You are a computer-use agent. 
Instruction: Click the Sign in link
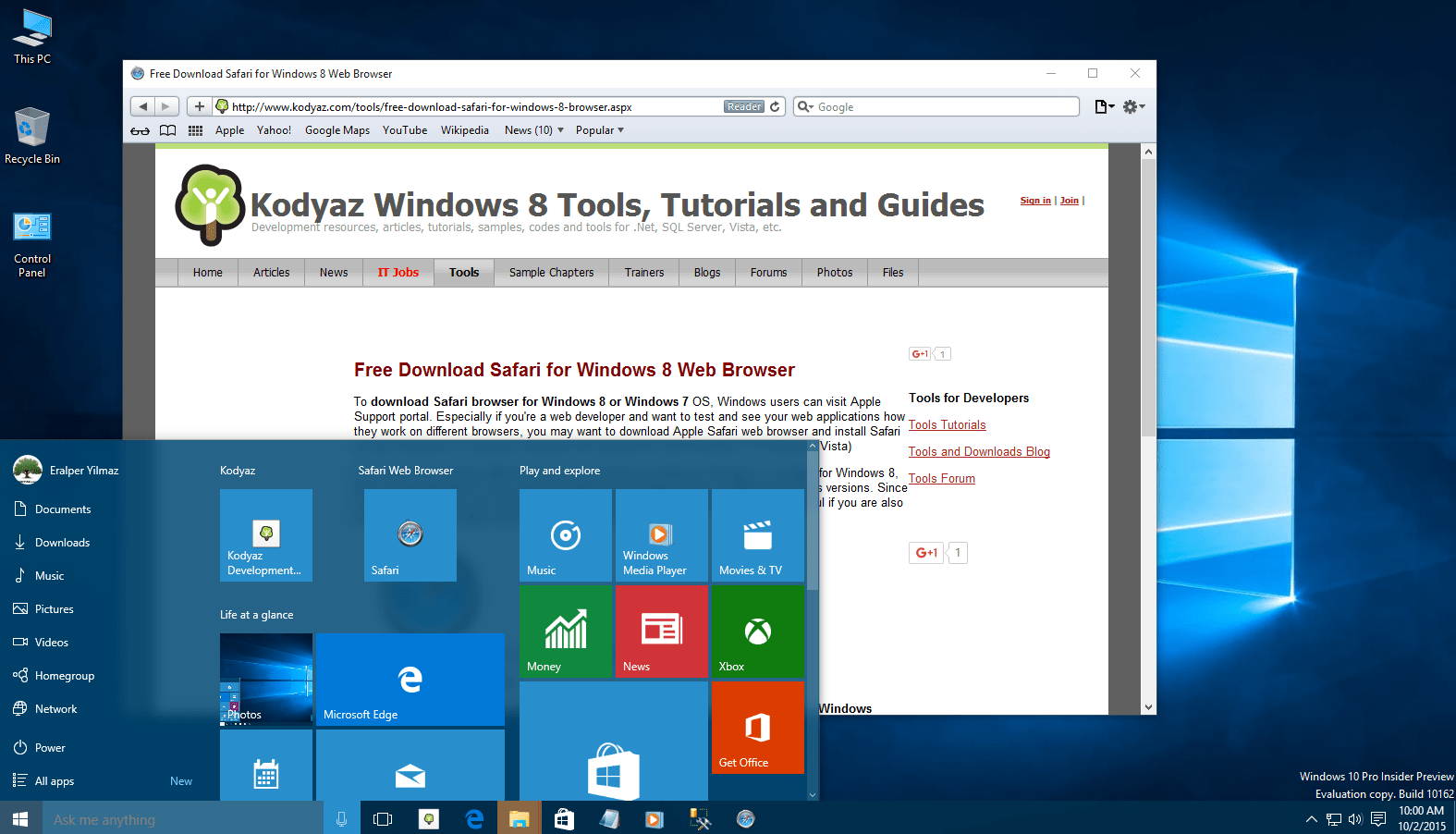pos(1035,201)
